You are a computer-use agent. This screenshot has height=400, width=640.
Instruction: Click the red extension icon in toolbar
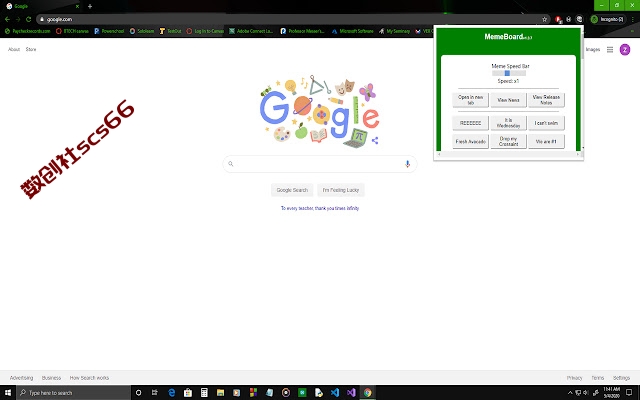(558, 19)
